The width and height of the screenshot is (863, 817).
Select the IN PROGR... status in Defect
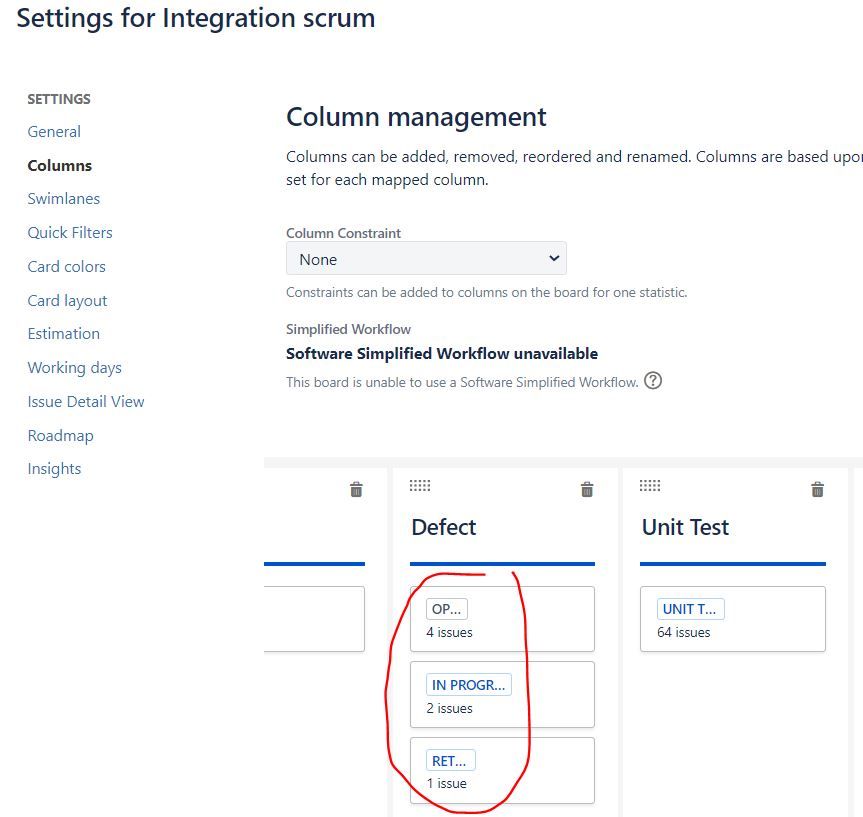[x=468, y=685]
